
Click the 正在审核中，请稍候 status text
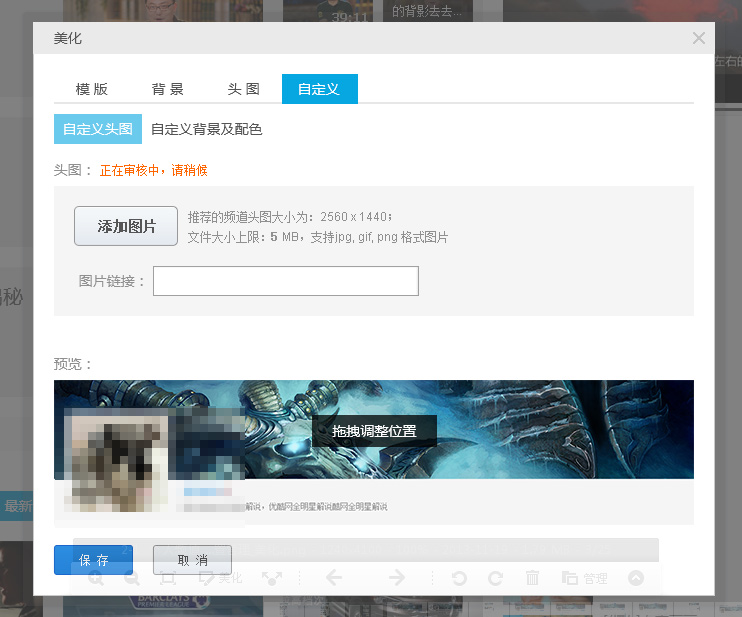[x=154, y=170]
